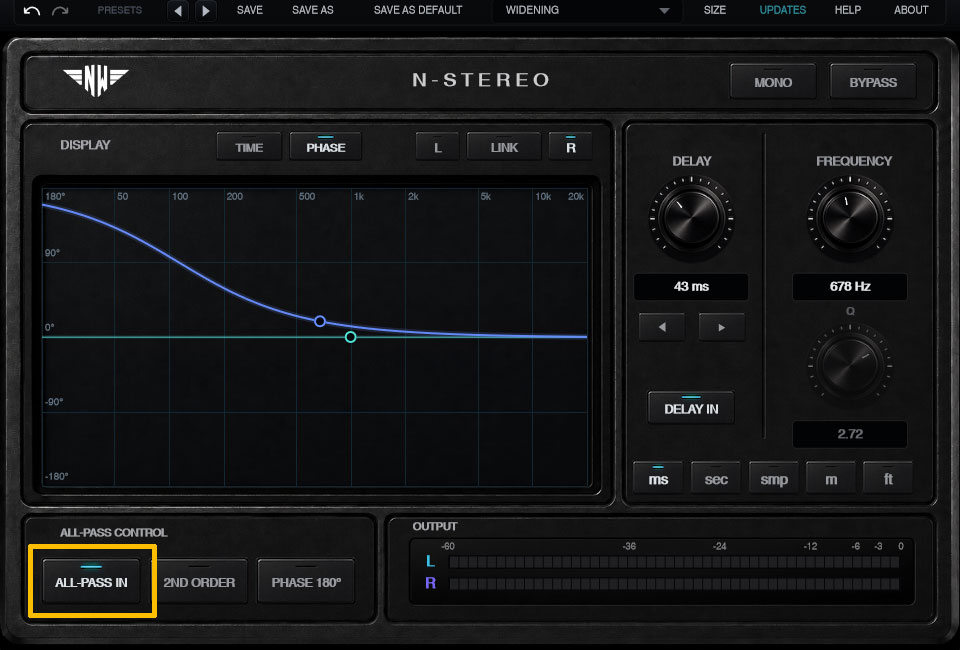The width and height of the screenshot is (960, 650).
Task: Open the SIZE menu
Action: pyautogui.click(x=714, y=10)
